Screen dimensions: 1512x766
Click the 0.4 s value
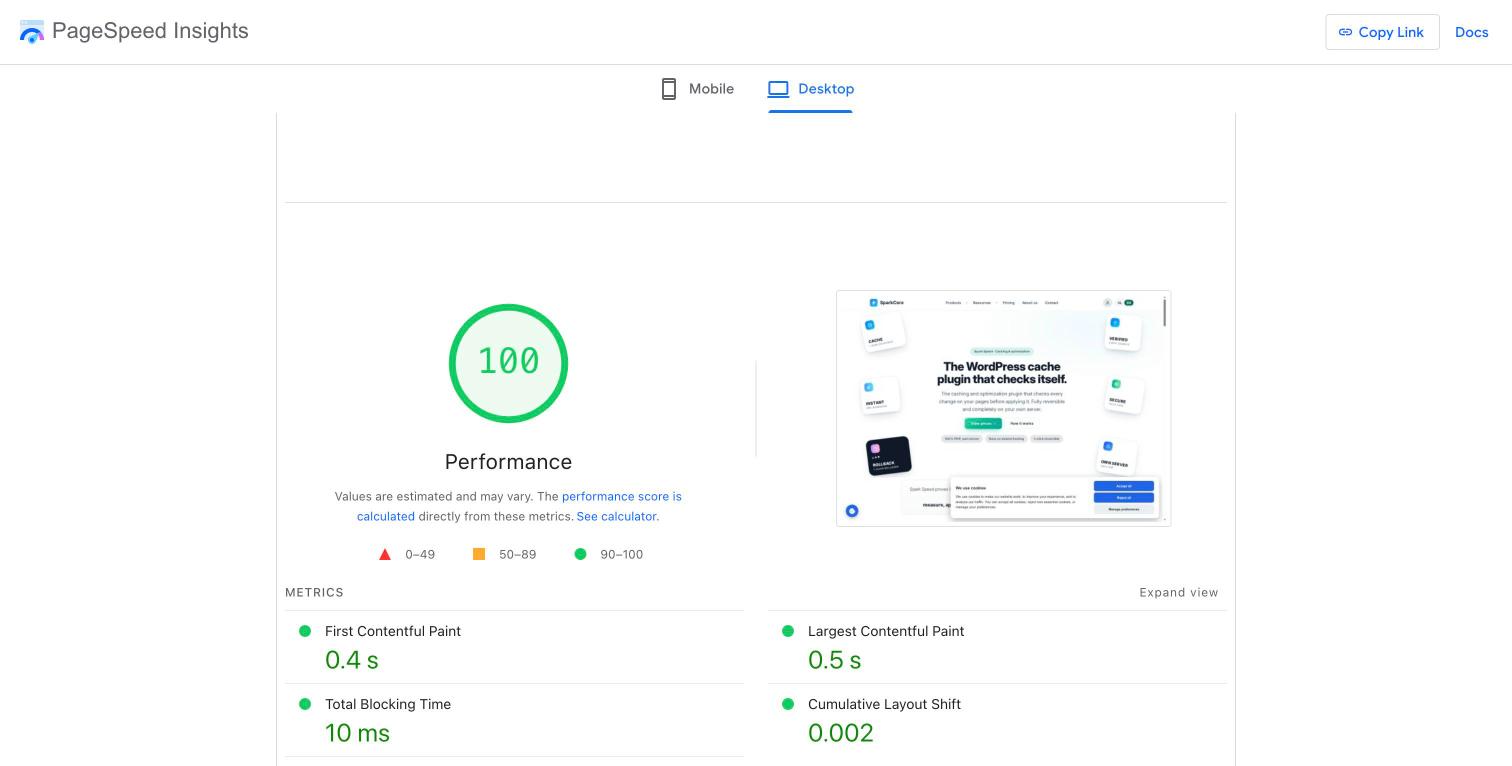[x=352, y=660]
